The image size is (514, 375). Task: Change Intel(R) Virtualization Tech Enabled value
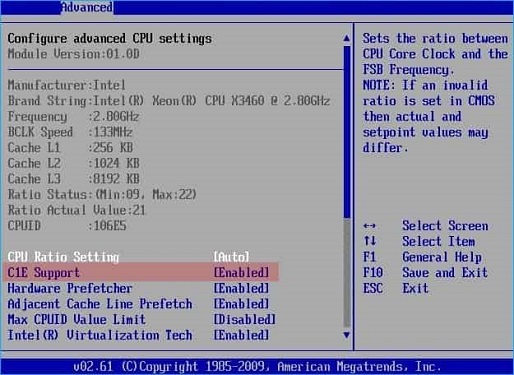[x=241, y=335]
